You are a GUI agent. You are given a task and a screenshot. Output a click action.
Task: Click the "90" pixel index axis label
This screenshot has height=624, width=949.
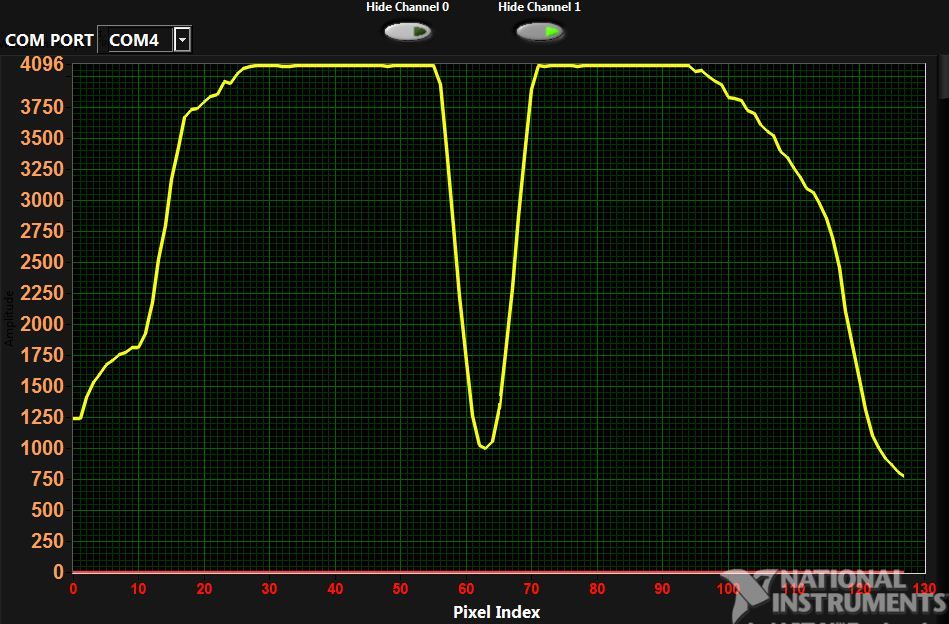point(663,589)
